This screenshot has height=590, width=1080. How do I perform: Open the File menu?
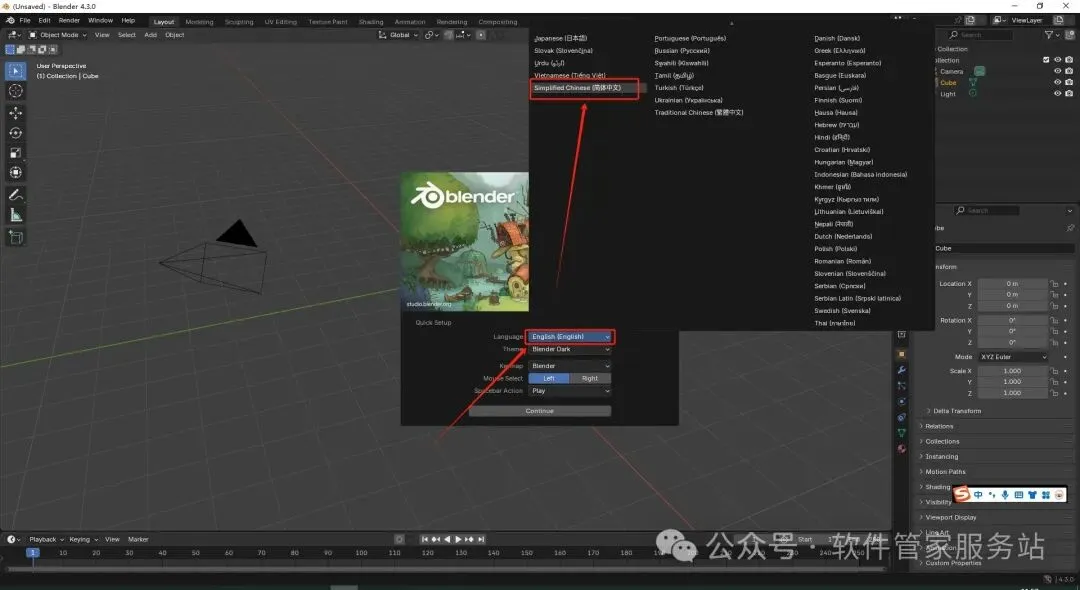(25, 21)
